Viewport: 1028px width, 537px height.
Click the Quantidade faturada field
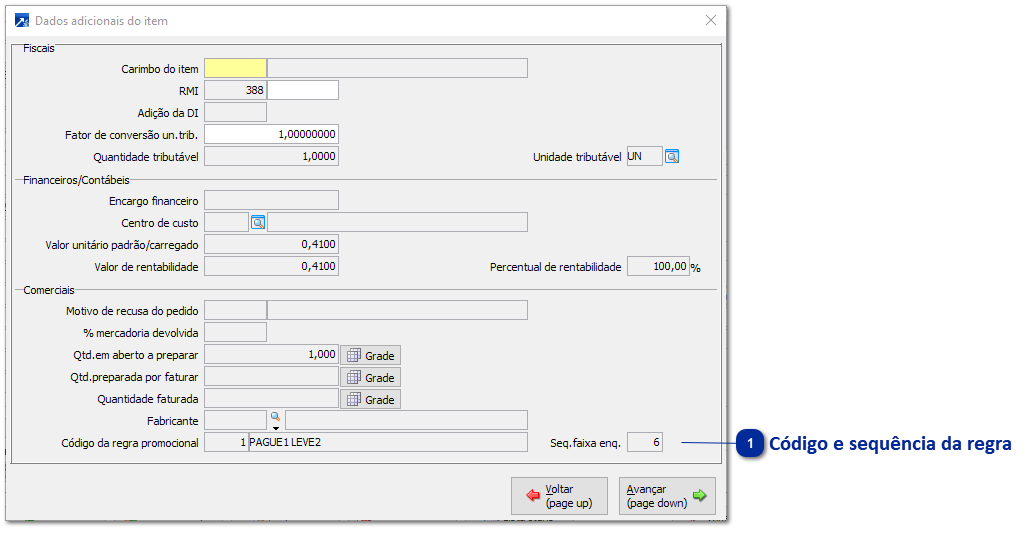[271, 398]
